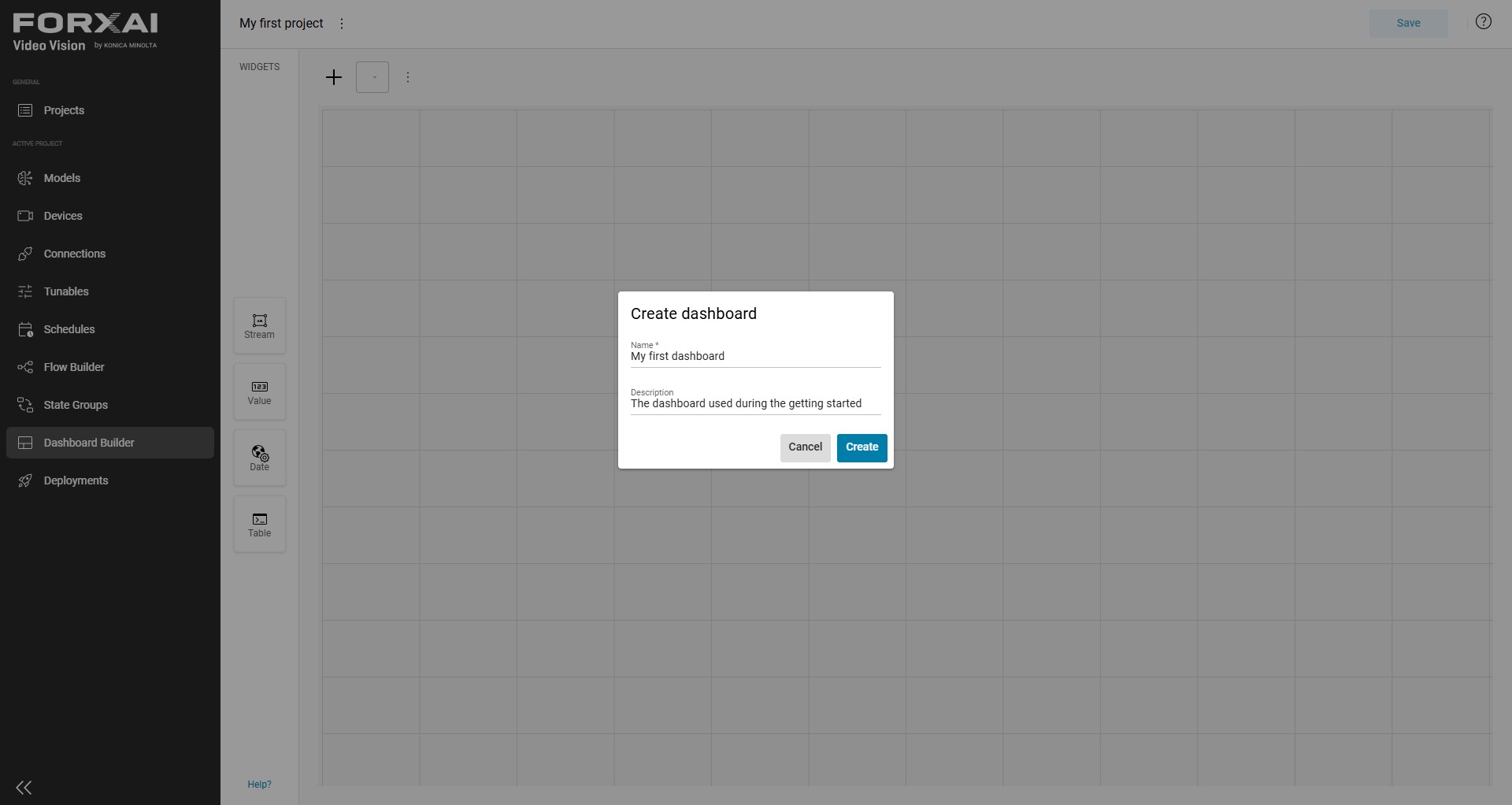Click the Help? link
The image size is (1512, 805).
point(259,785)
